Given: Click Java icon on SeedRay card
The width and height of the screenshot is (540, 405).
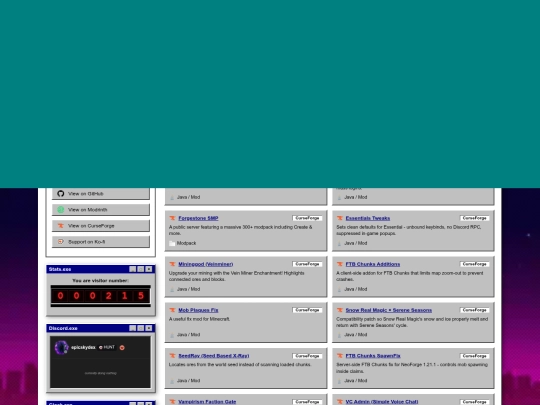Looking at the screenshot, I should [x=172, y=381].
